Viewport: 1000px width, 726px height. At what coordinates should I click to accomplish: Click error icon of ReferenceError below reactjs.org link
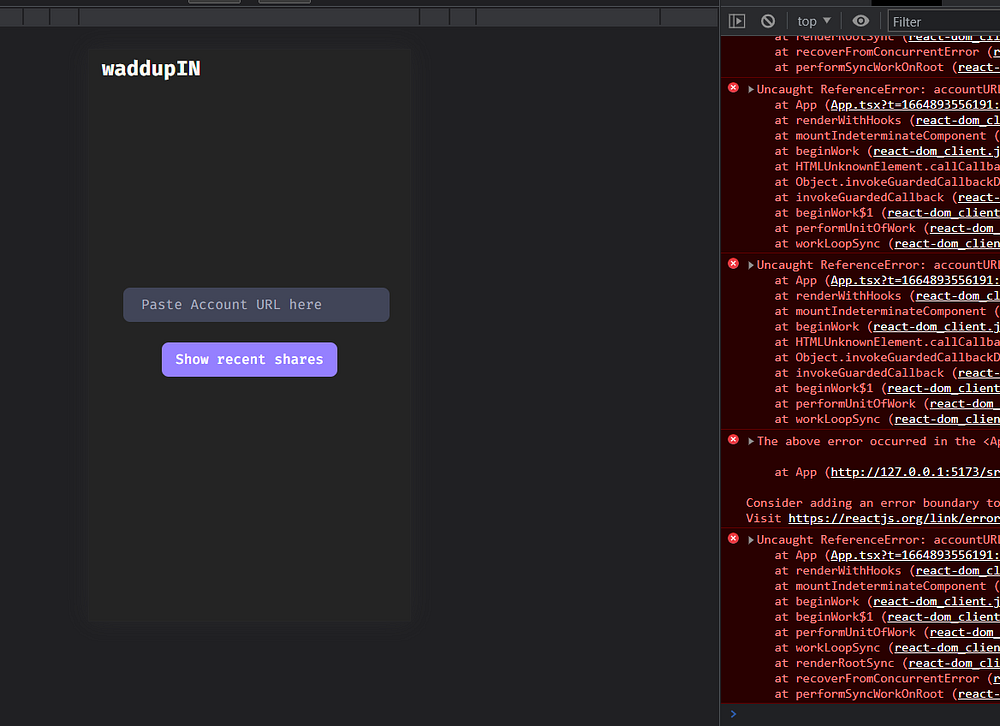tap(733, 538)
